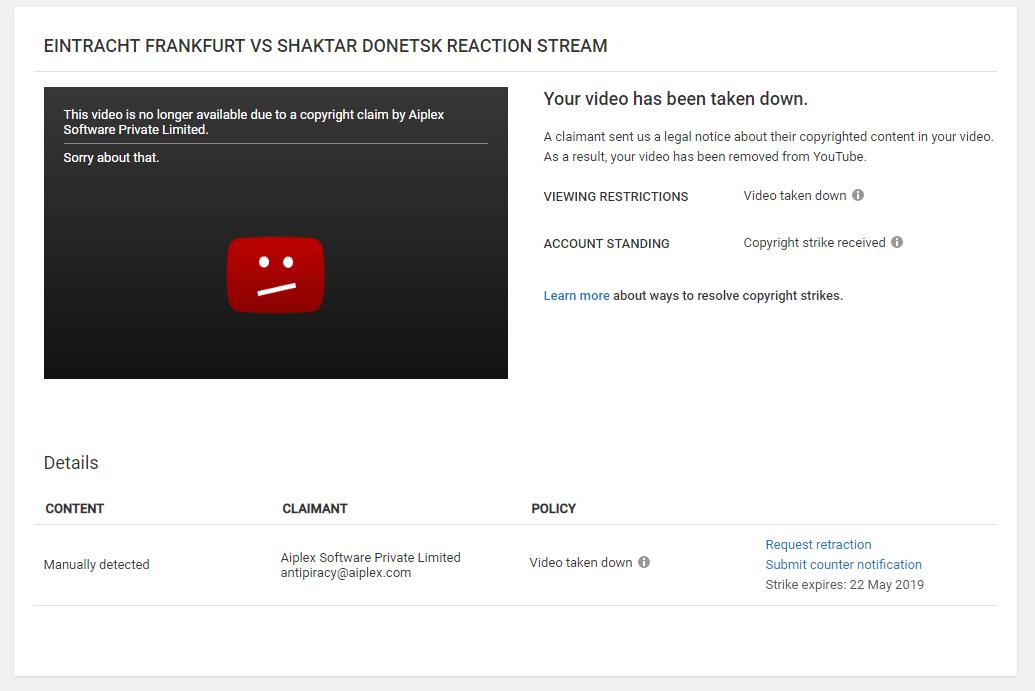This screenshot has width=1035, height=691.
Task: Click info icon next to Viewing Restrictions status
Action: [857, 195]
